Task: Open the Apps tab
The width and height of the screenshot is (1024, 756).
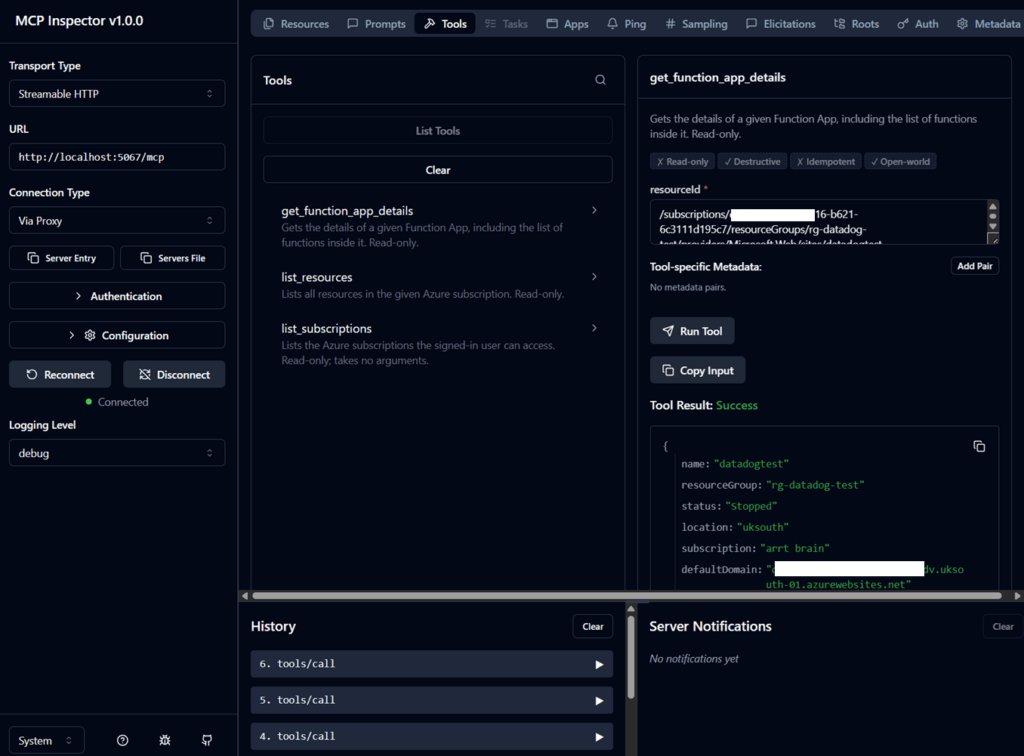Action: click(568, 24)
